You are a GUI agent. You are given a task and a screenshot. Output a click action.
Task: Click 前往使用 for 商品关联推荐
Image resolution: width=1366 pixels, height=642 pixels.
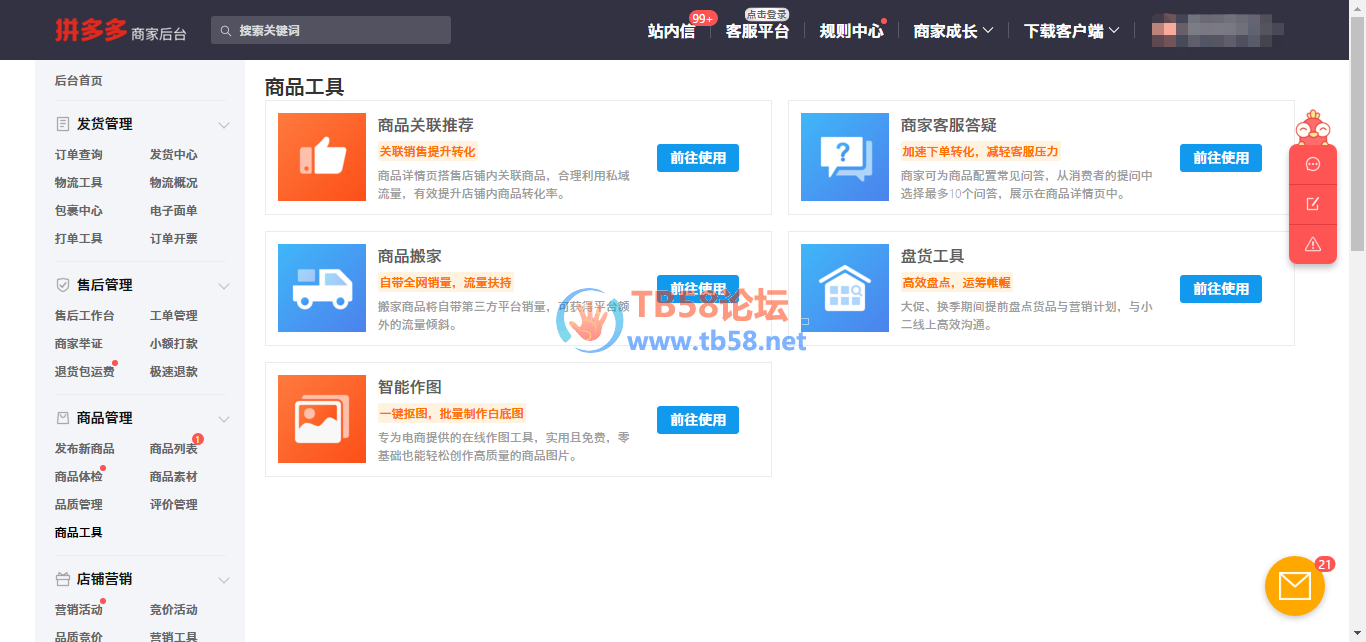coord(698,158)
